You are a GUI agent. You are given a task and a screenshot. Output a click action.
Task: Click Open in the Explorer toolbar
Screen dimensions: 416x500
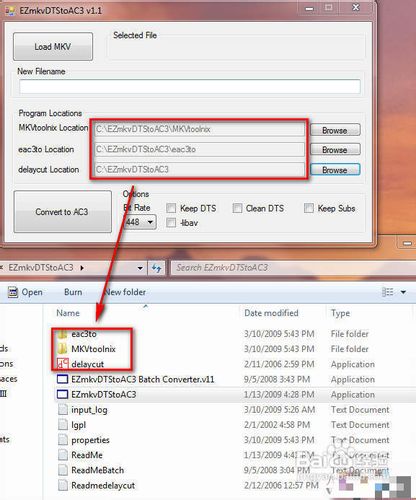click(x=25, y=292)
